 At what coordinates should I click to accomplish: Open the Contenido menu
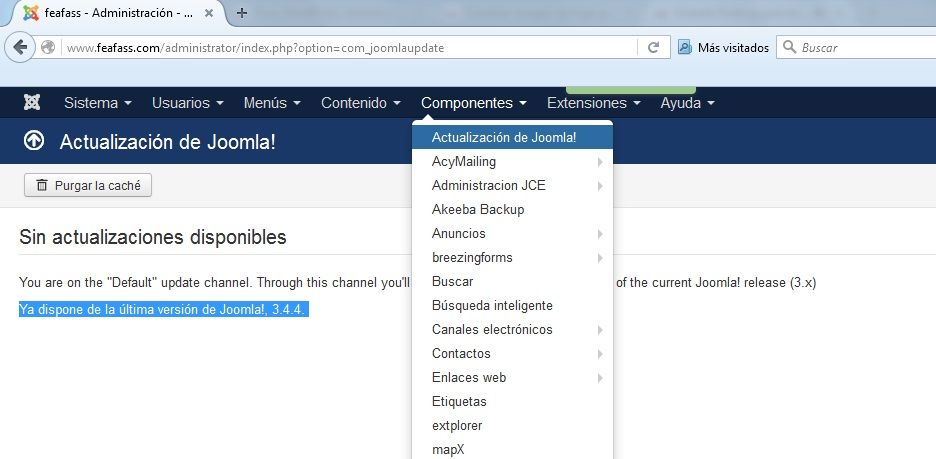pyautogui.click(x=361, y=103)
